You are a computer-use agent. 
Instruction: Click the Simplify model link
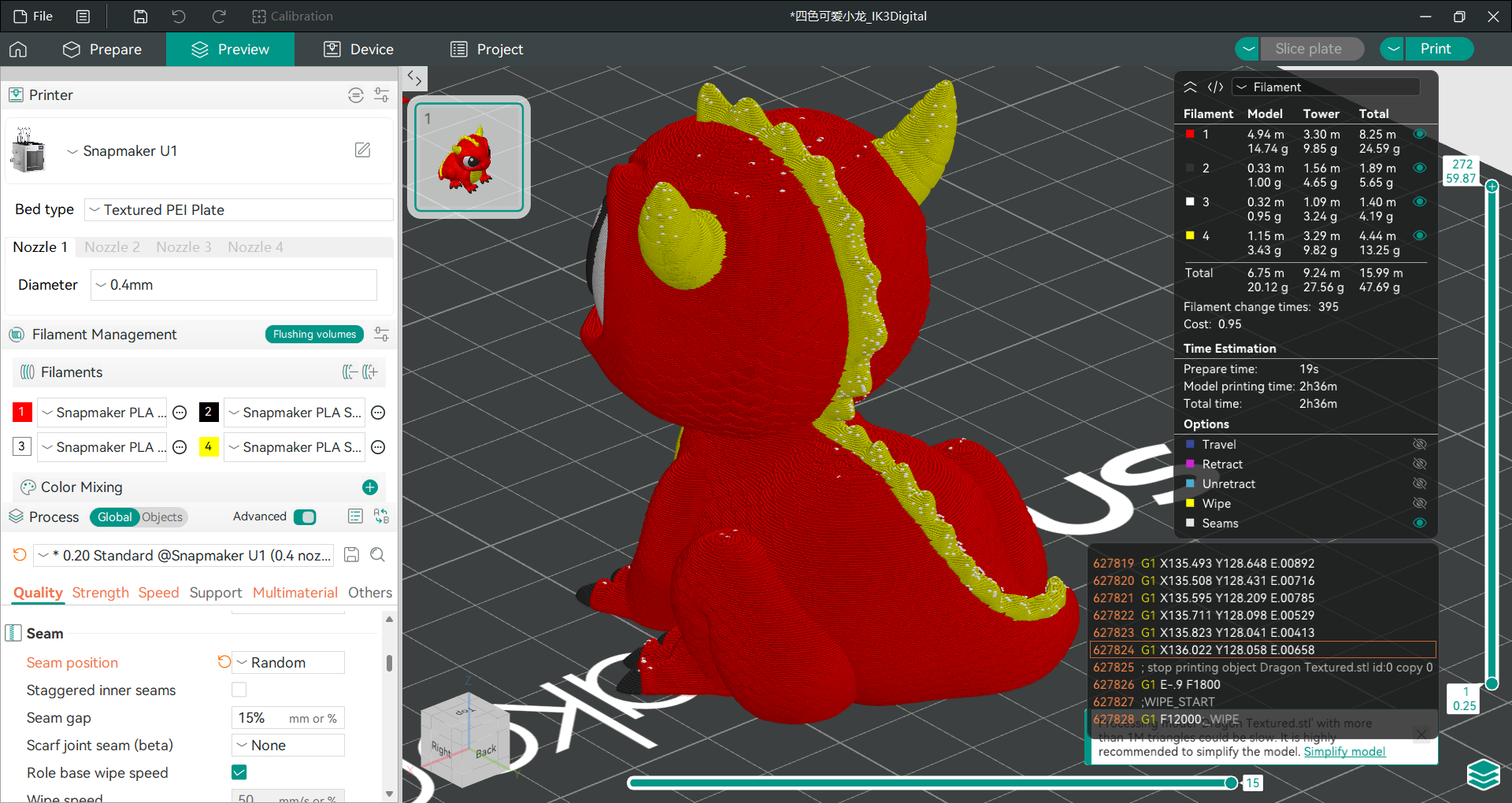(x=1344, y=752)
